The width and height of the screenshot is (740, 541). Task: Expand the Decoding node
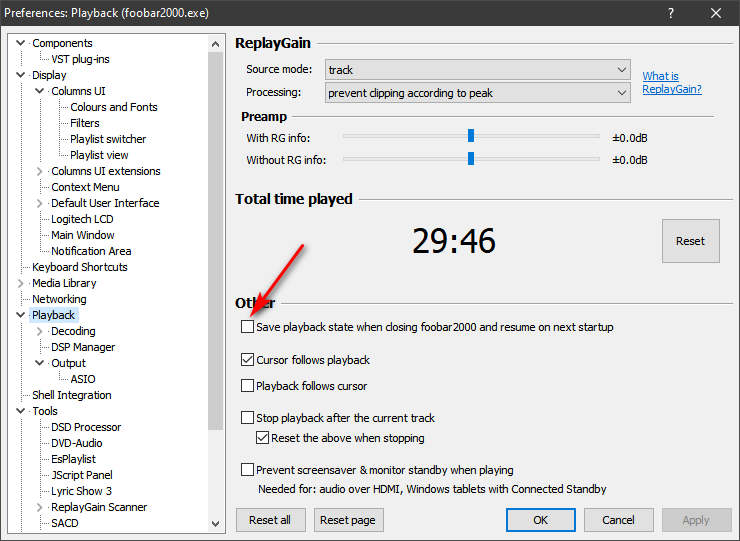click(x=40, y=331)
